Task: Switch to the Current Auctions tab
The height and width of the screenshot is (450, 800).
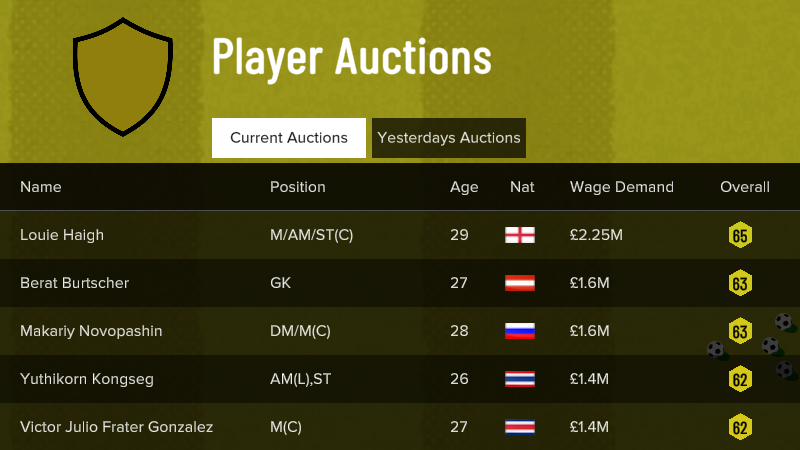Action: (289, 138)
